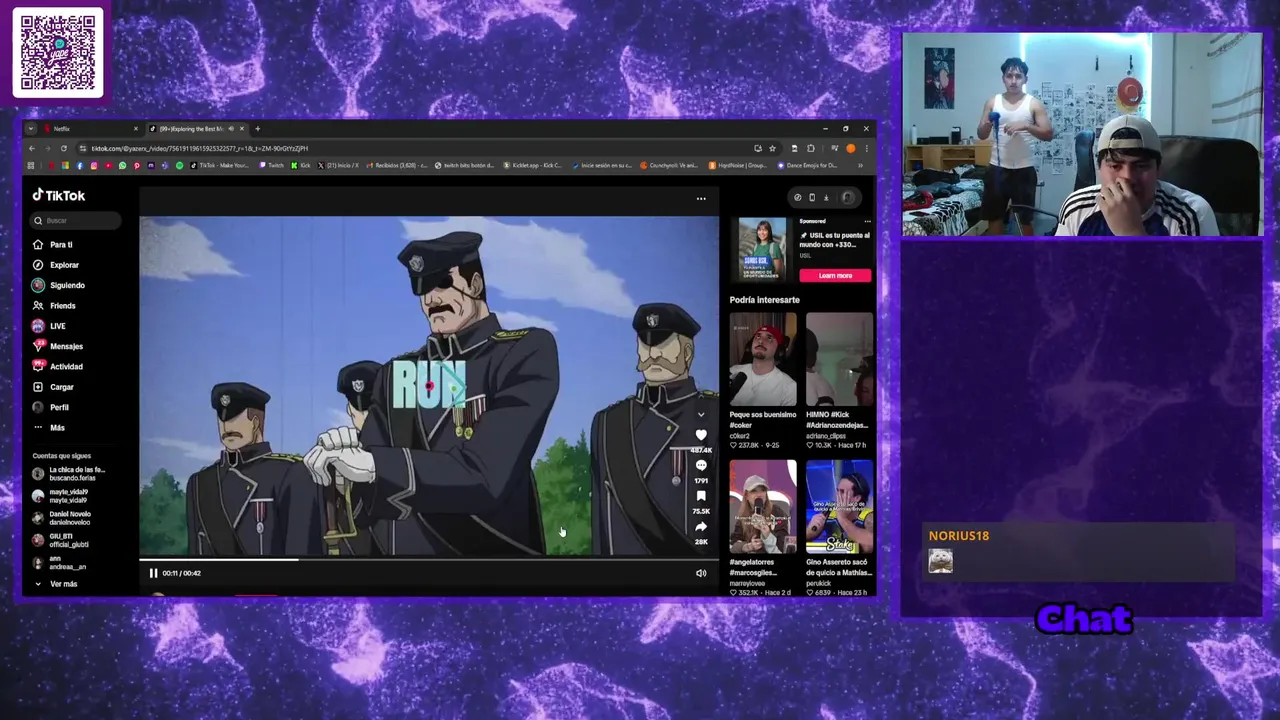Image resolution: width=1280 pixels, height=720 pixels.
Task: Open the TikTok header profile avatar
Action: [847, 198]
